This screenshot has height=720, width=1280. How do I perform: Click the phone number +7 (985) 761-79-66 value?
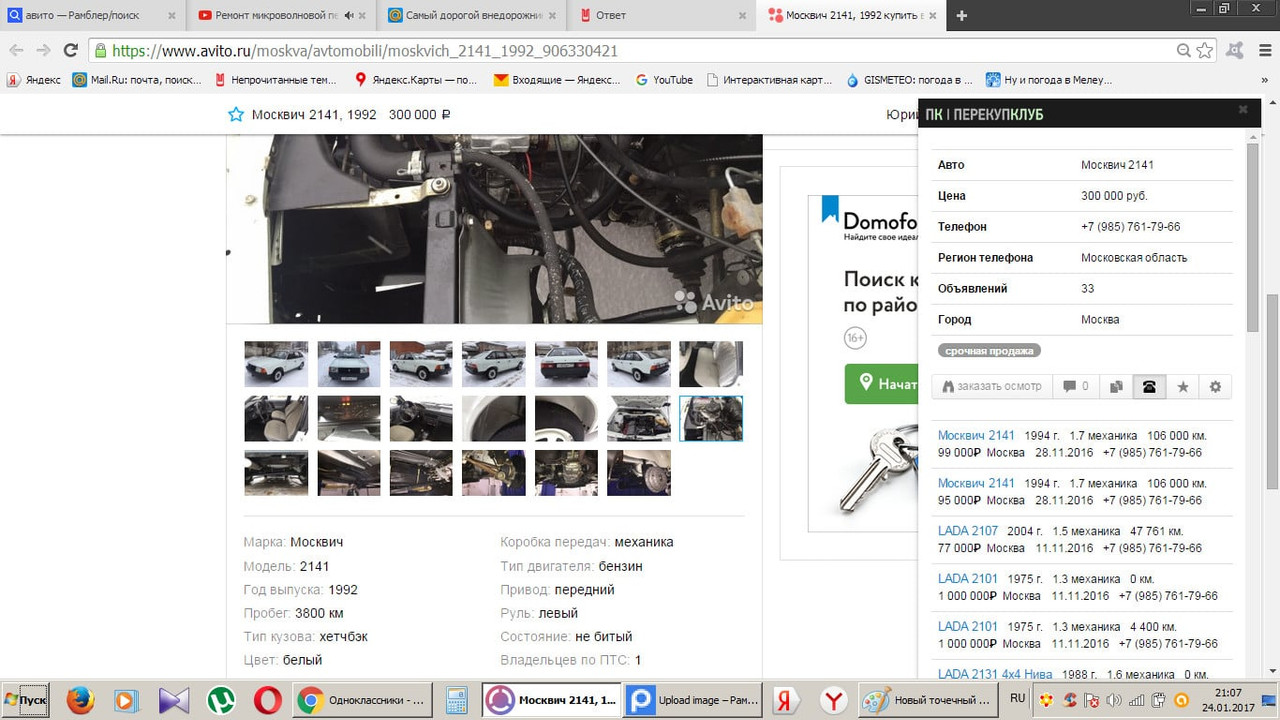point(1130,227)
